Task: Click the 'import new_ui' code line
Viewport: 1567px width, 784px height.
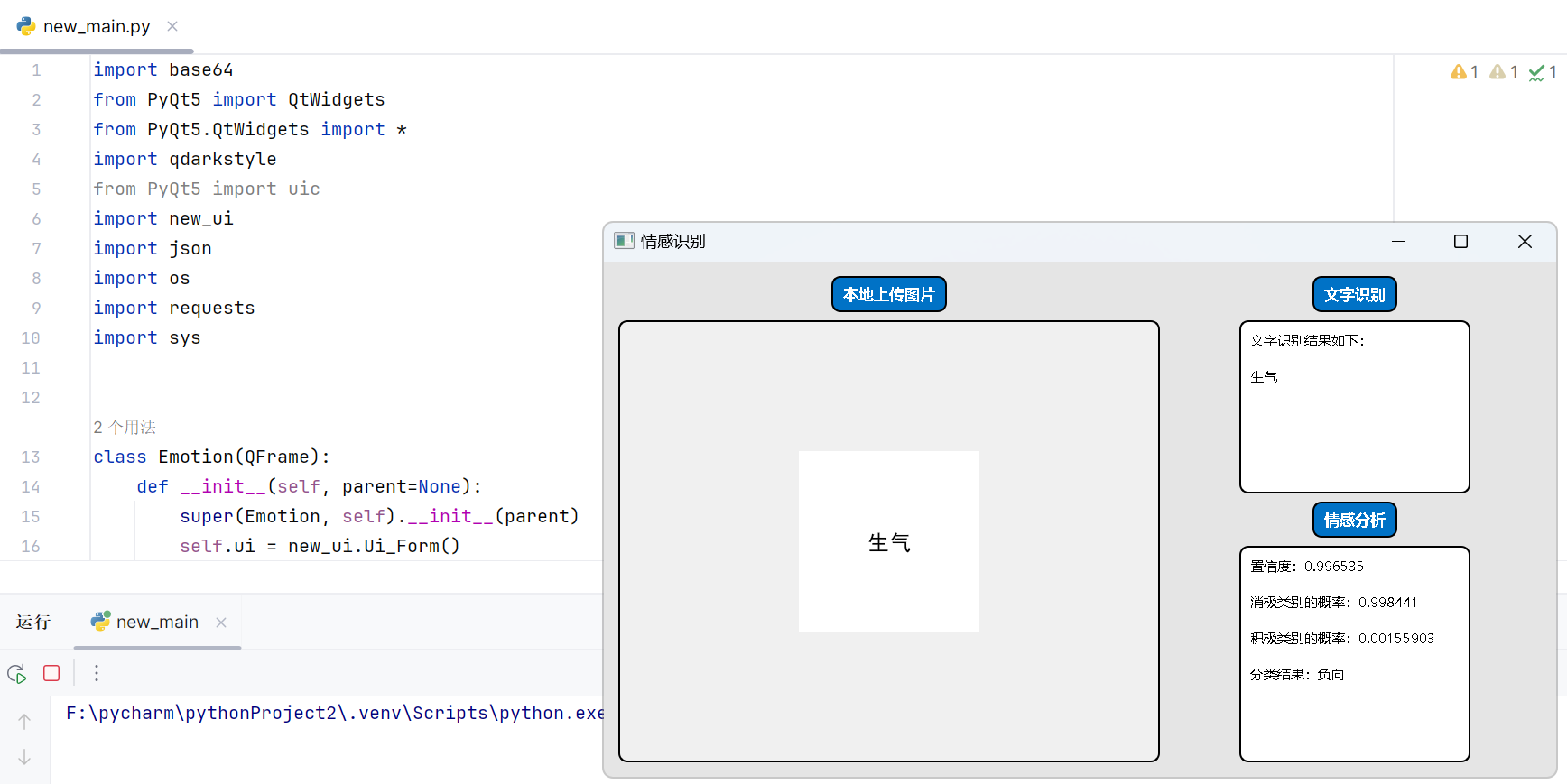Action: [x=163, y=218]
